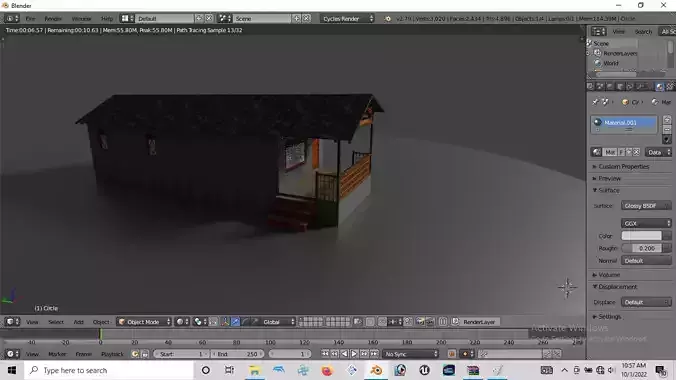The height and width of the screenshot is (380, 676).
Task: Open the material Data link dropdown
Action: tap(658, 152)
